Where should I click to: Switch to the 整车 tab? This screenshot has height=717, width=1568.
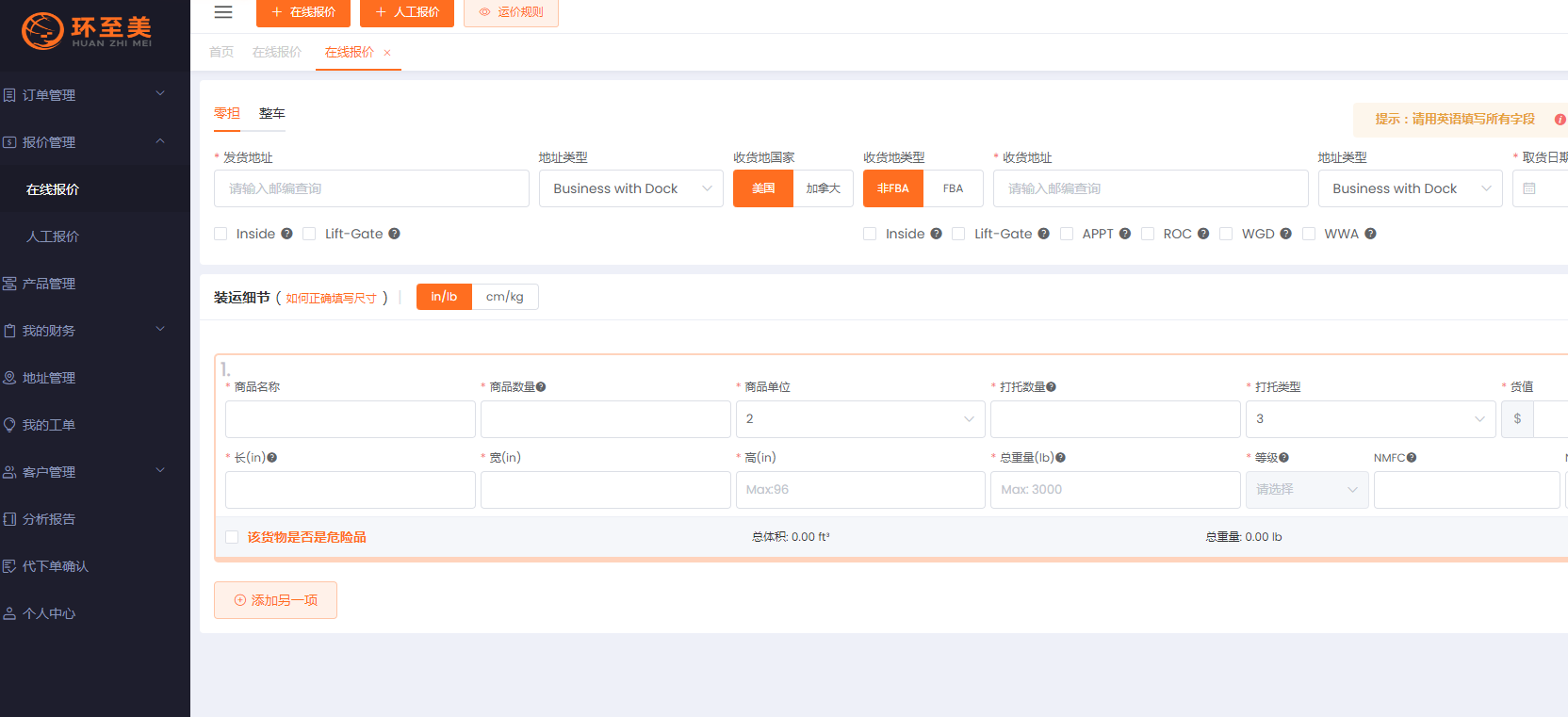point(271,113)
